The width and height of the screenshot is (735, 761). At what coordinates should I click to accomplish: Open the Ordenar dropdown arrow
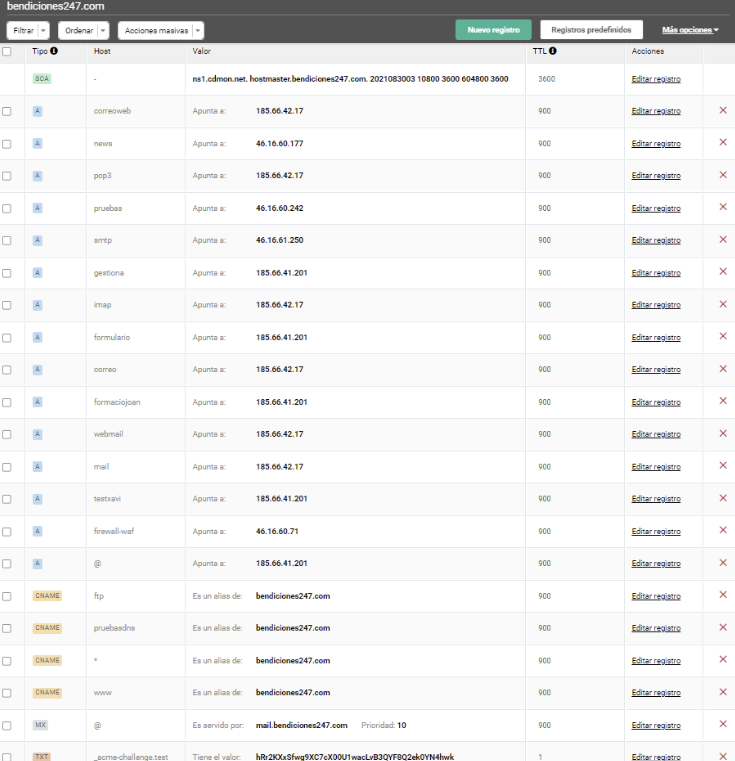[x=103, y=31]
